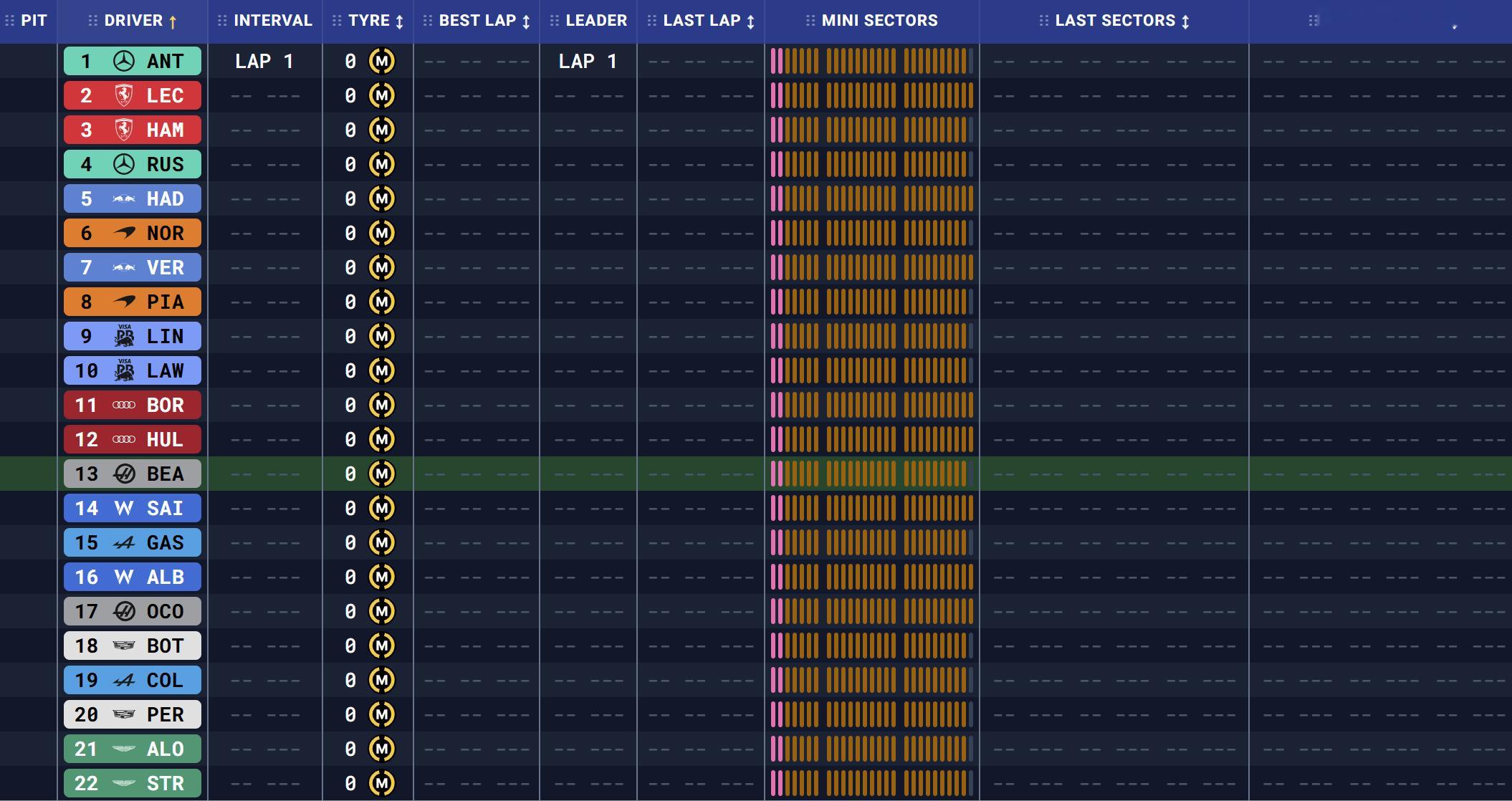Sort using the LAST LAP arrows

point(750,21)
